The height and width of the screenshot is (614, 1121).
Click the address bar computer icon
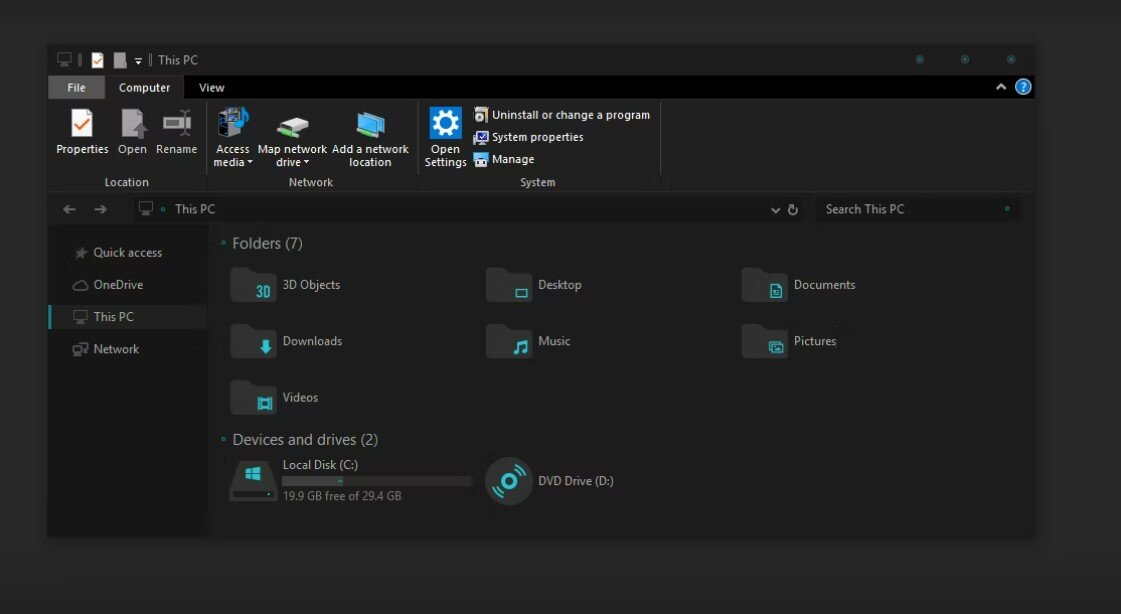146,209
